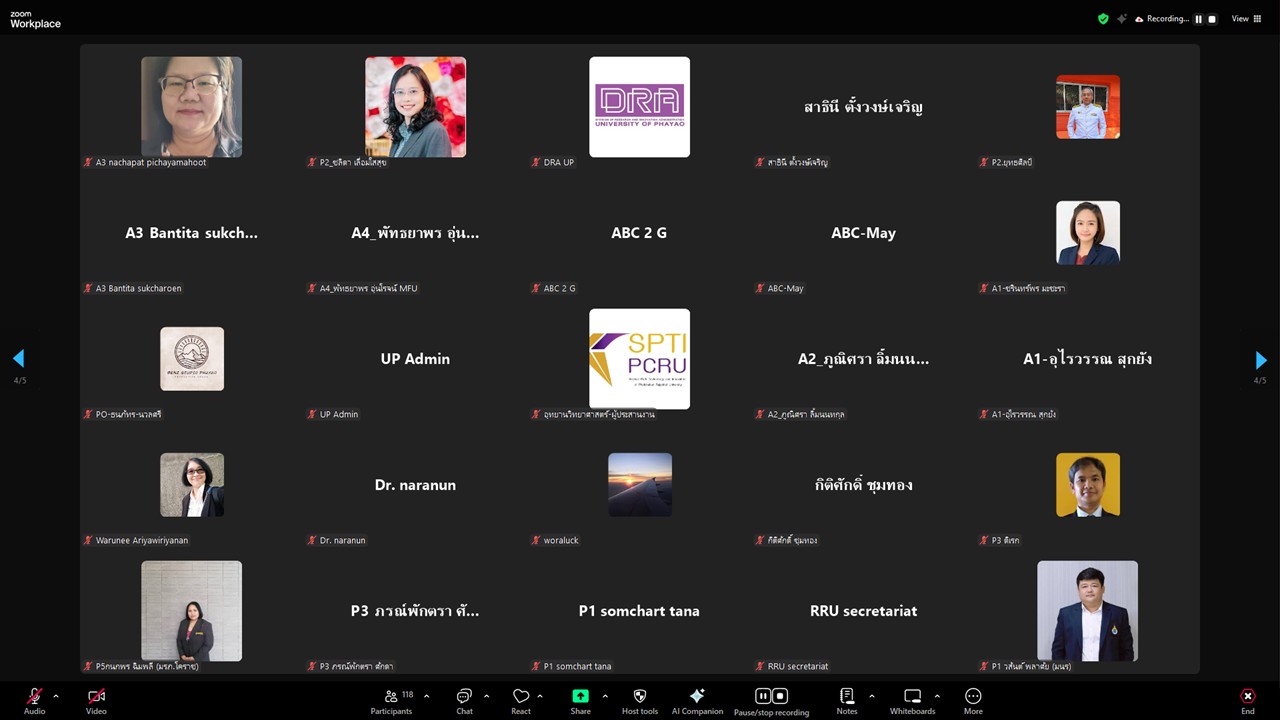Pause recording in the bottom toolbar
This screenshot has width=1280, height=720.
[x=763, y=696]
